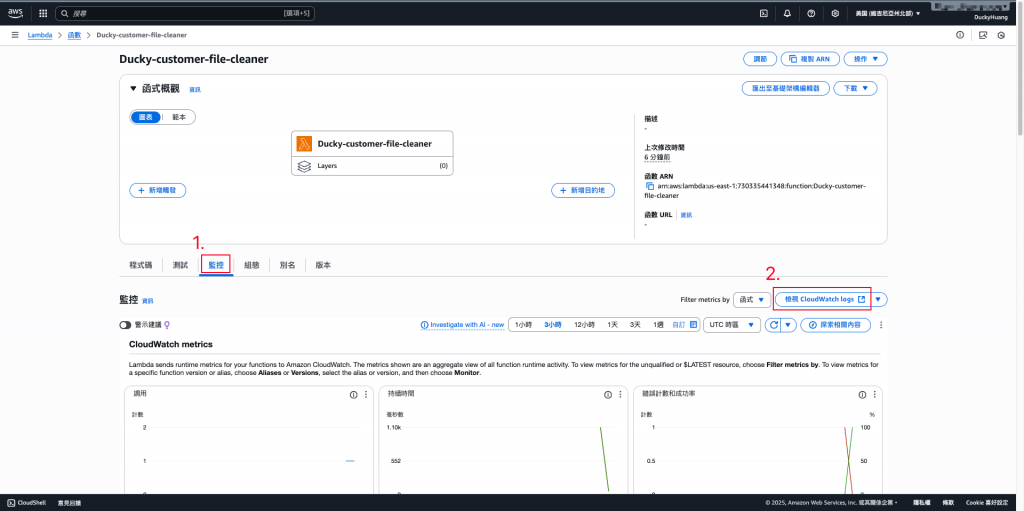Click the AWS logo in the header

click(16, 12)
